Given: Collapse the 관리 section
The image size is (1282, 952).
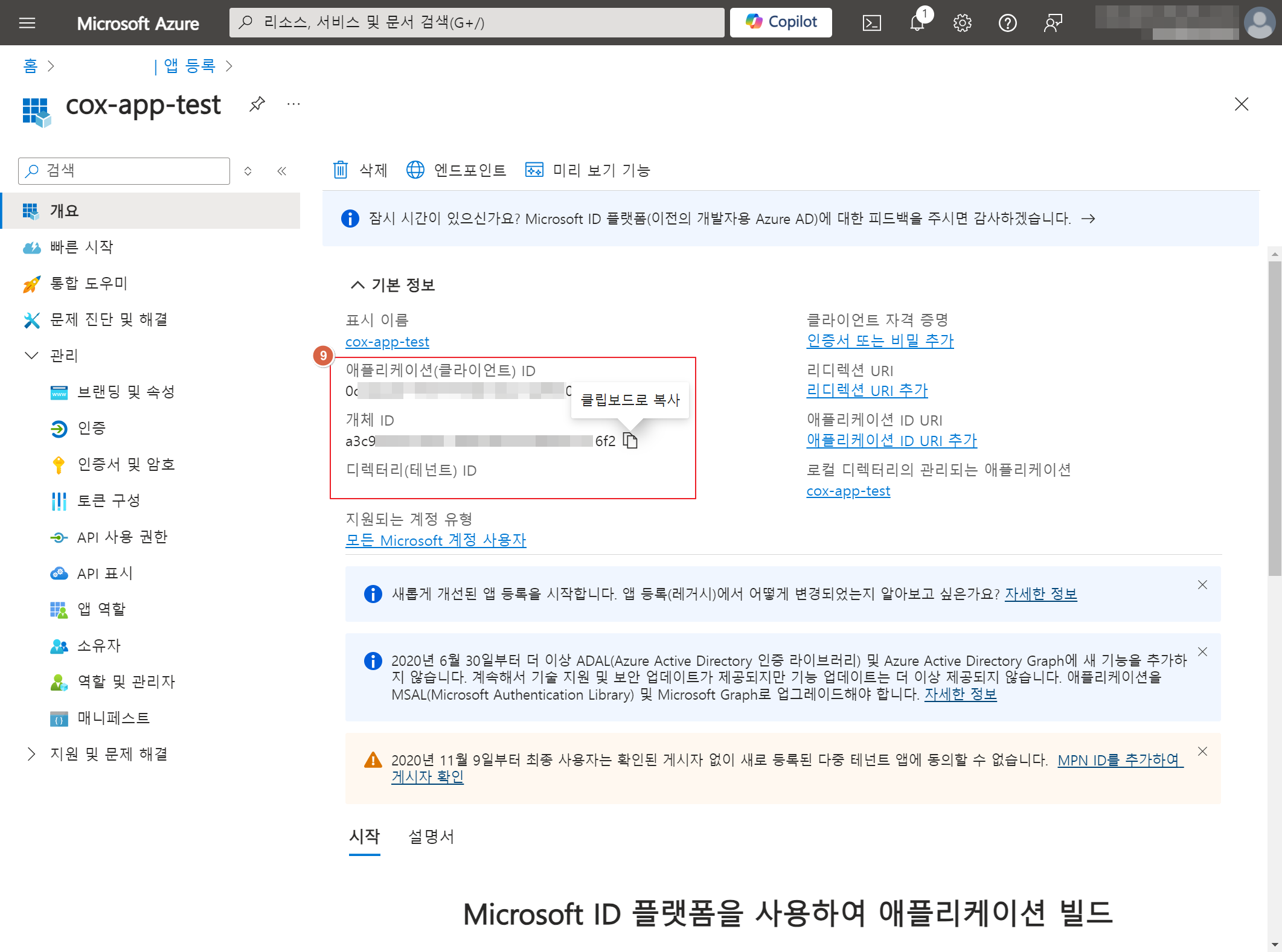Looking at the screenshot, I should (31, 356).
